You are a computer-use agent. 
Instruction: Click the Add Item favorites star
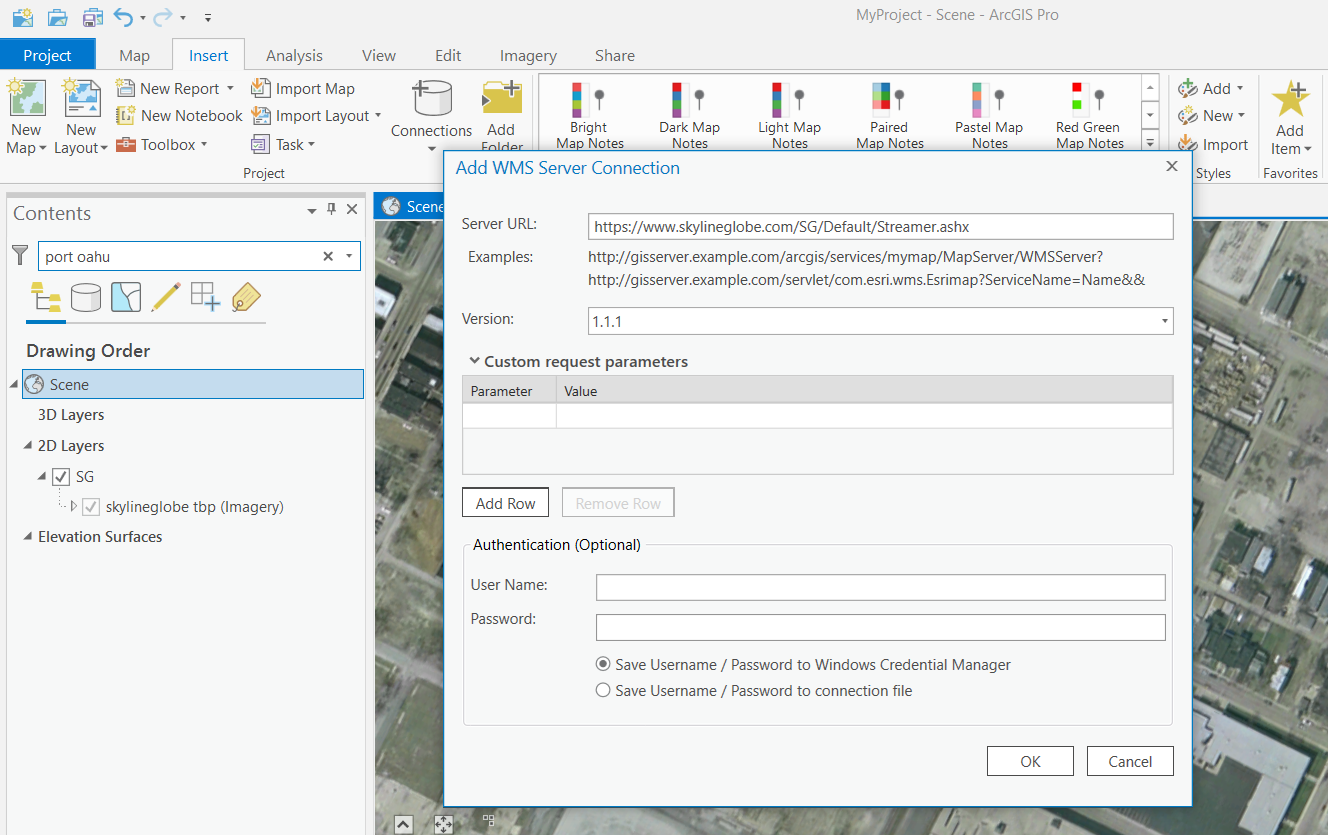pos(1290,117)
